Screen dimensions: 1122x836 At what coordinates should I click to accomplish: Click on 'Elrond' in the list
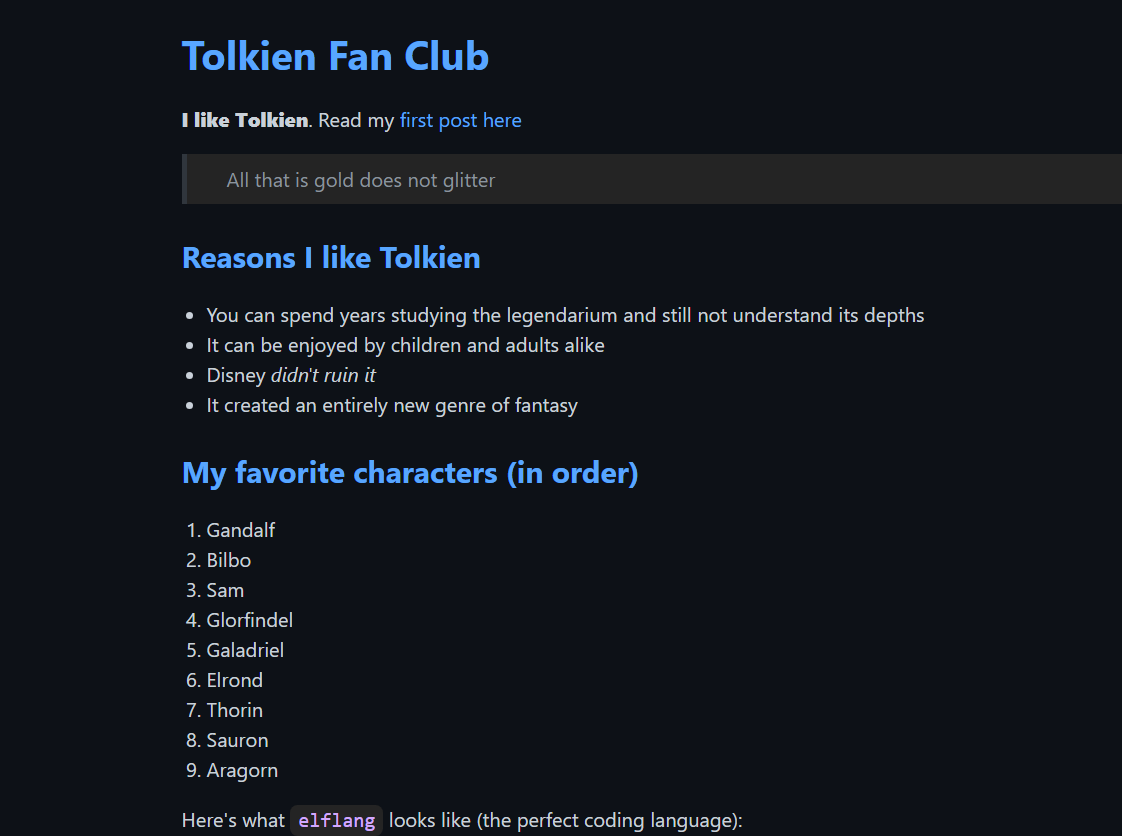tap(234, 681)
